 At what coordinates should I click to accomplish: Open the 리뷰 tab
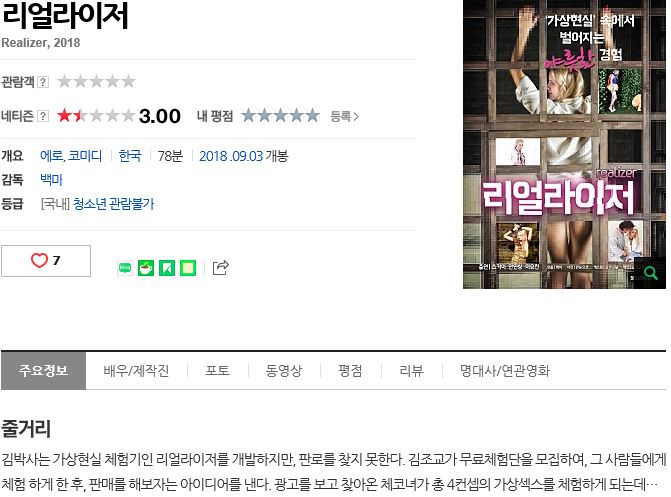[x=411, y=371]
